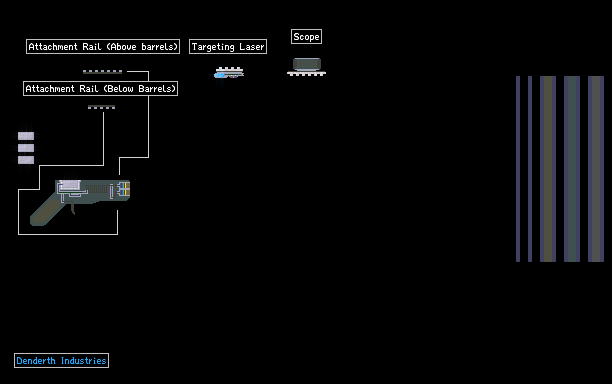612x384 pixels.
Task: Pick the scope attachment icon
Action: click(306, 67)
